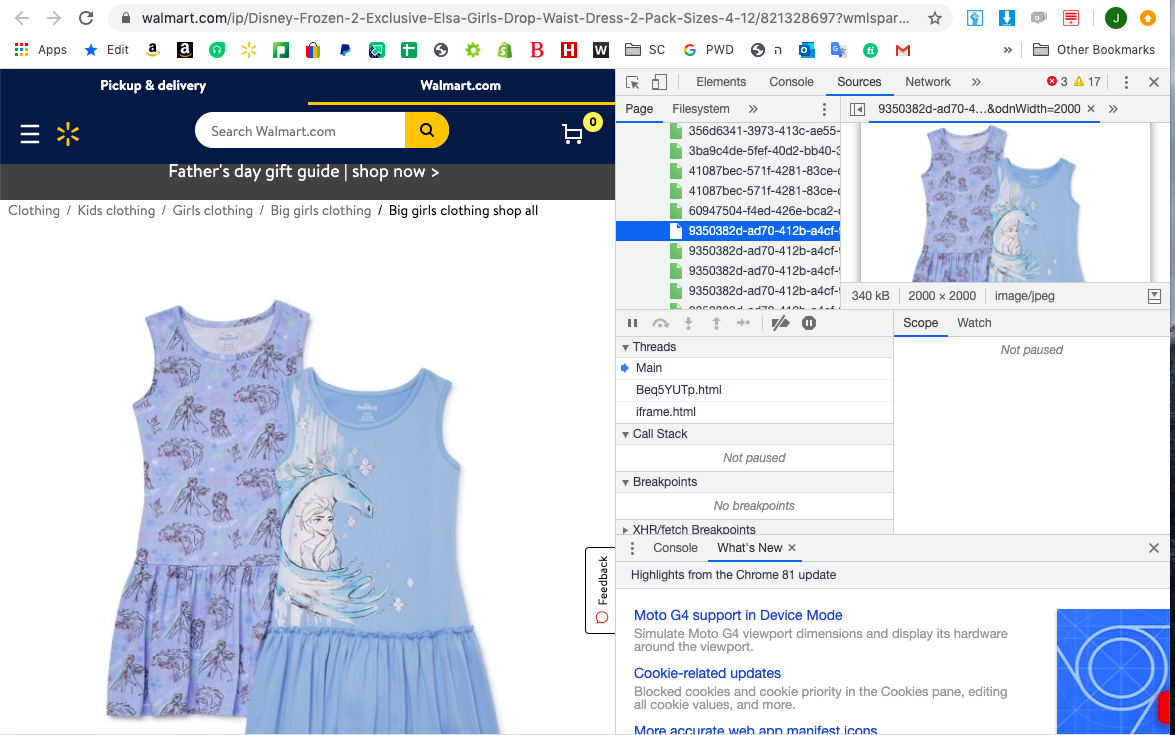The width and height of the screenshot is (1175, 735).
Task: Open Moto G4 support in Device Mode link
Action: coord(738,616)
